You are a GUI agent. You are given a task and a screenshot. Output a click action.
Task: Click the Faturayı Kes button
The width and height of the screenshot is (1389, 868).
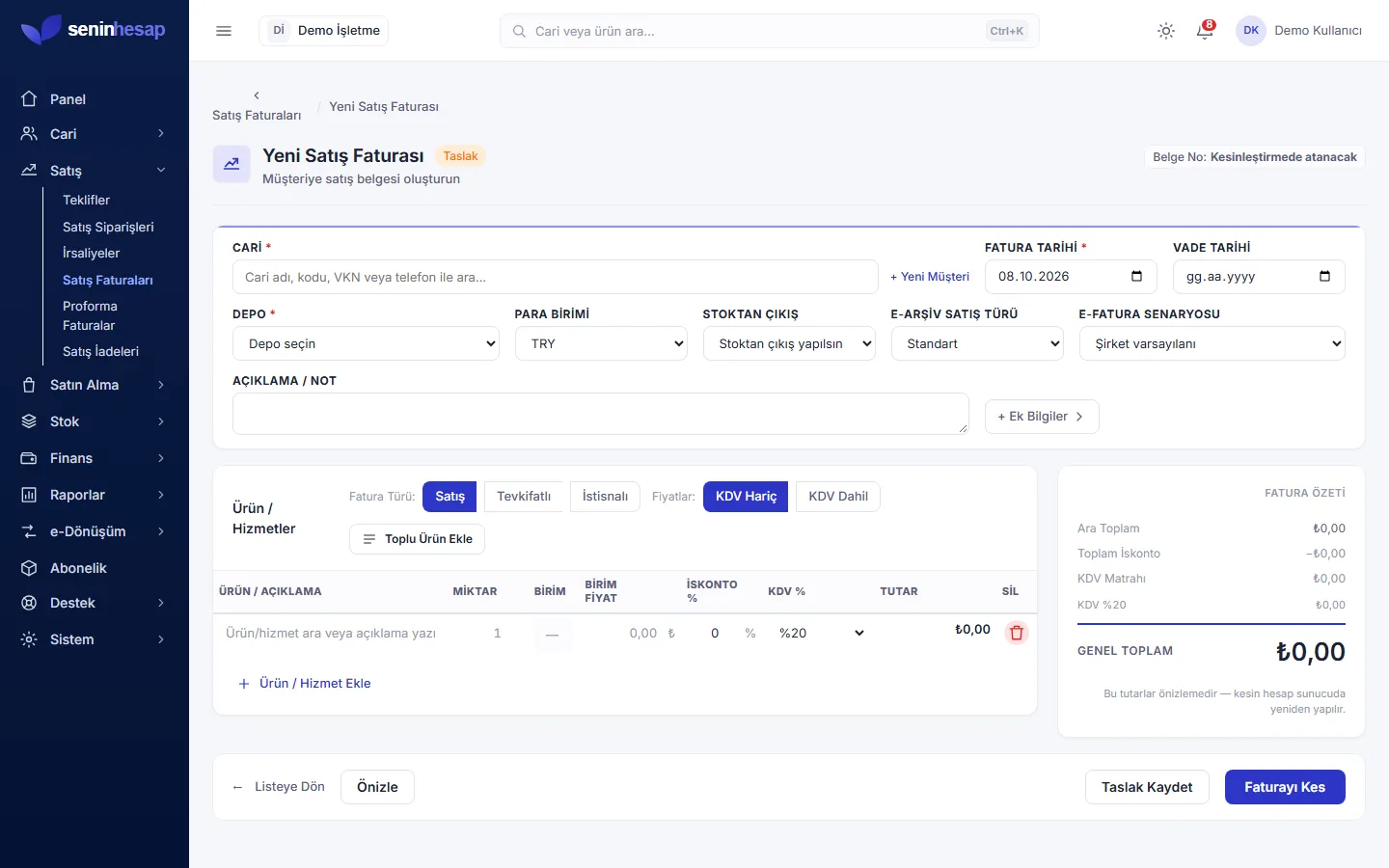tap(1285, 787)
